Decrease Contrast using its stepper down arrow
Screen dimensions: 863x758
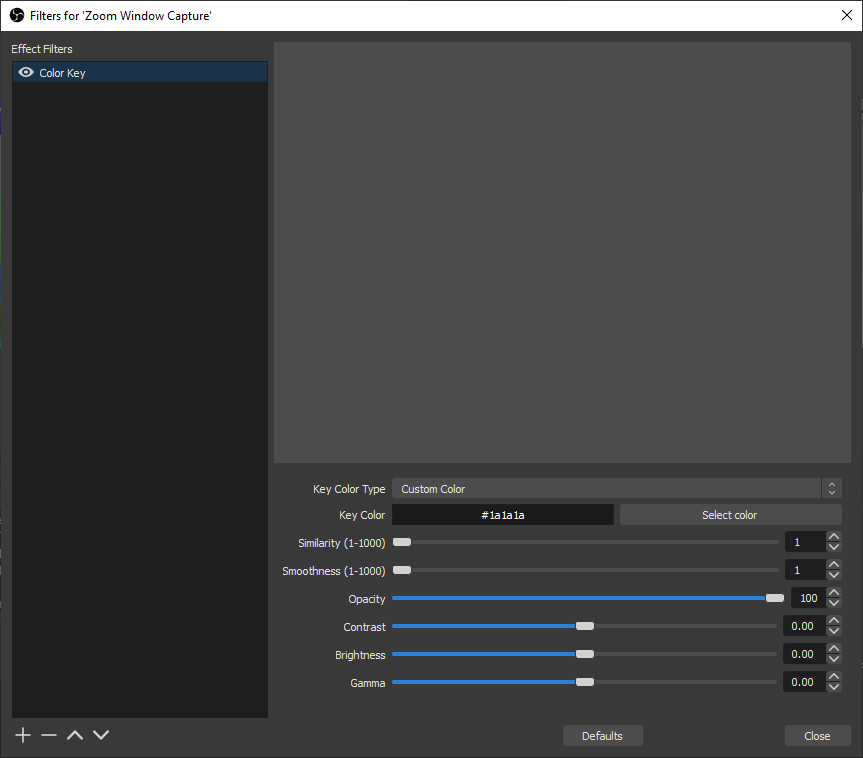pos(834,631)
